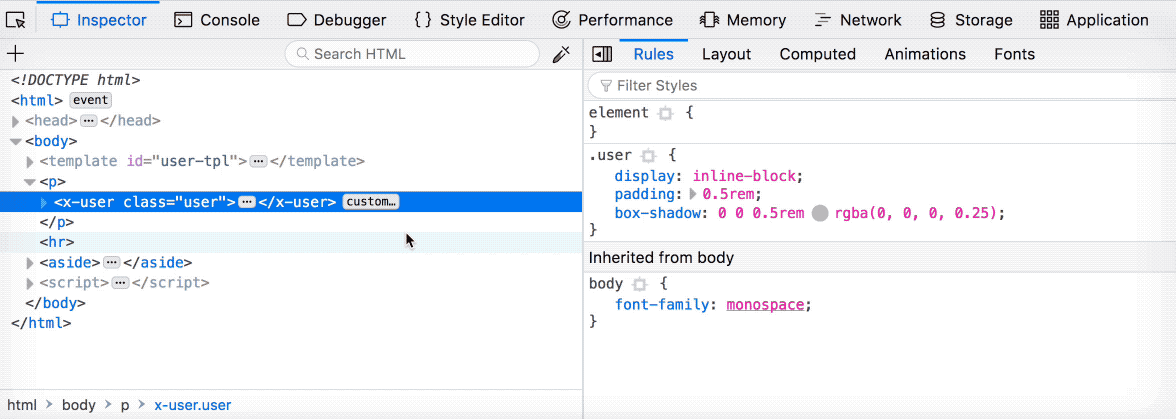Click the event badge on html element
Image resolution: width=1176 pixels, height=419 pixels.
click(x=90, y=100)
